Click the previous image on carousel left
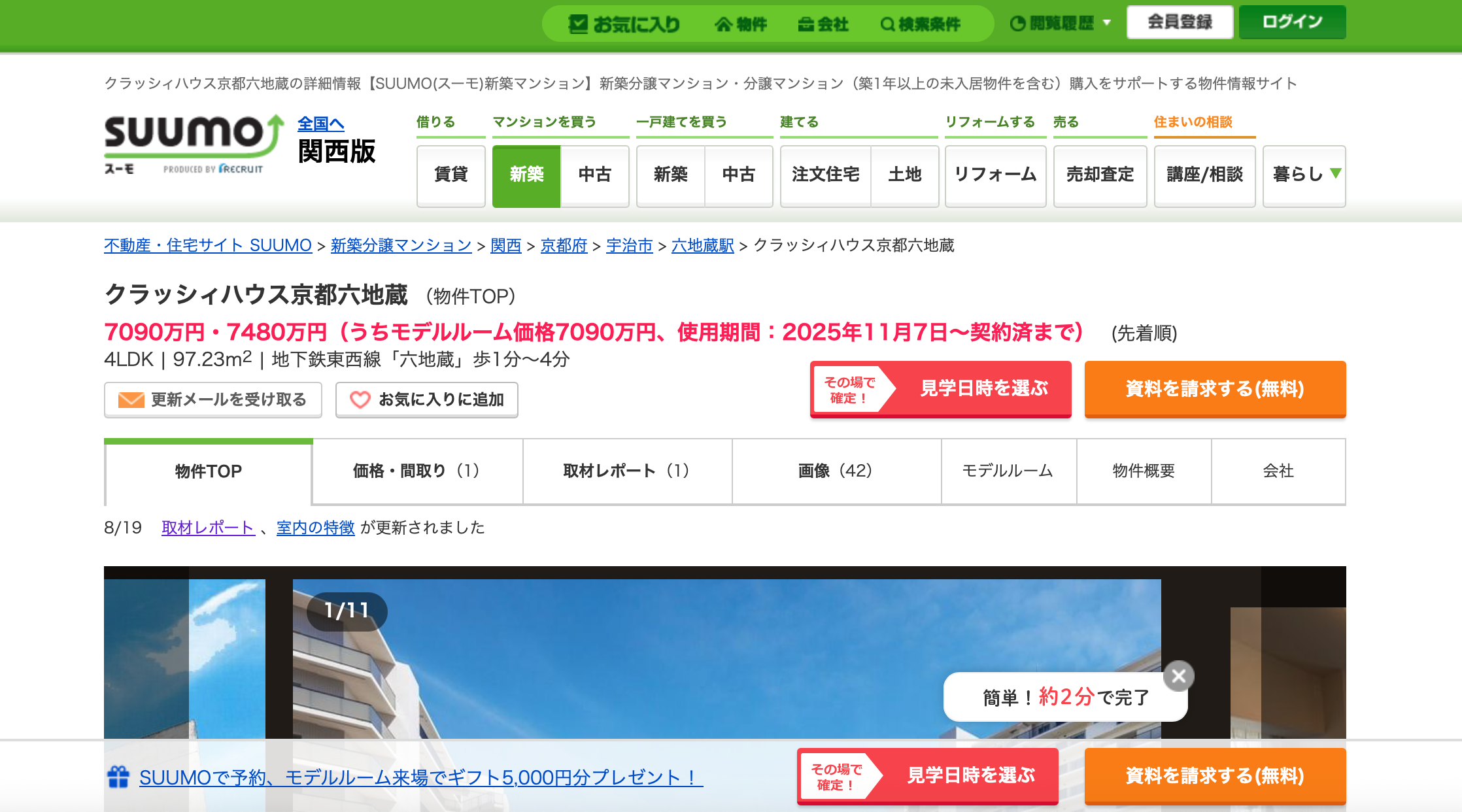Viewport: 1462px width, 812px height. coord(184,660)
